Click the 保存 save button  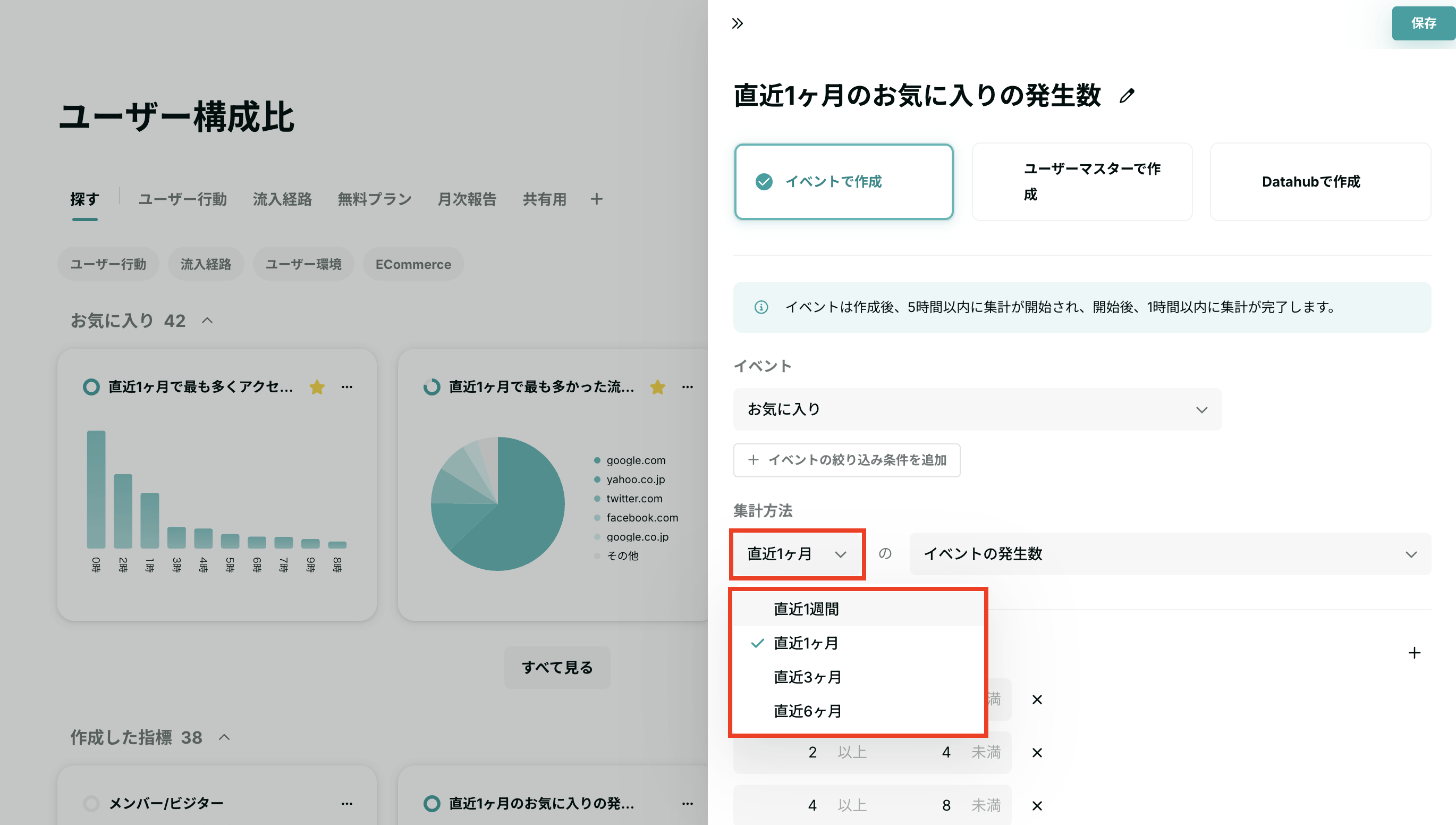[x=1423, y=23]
